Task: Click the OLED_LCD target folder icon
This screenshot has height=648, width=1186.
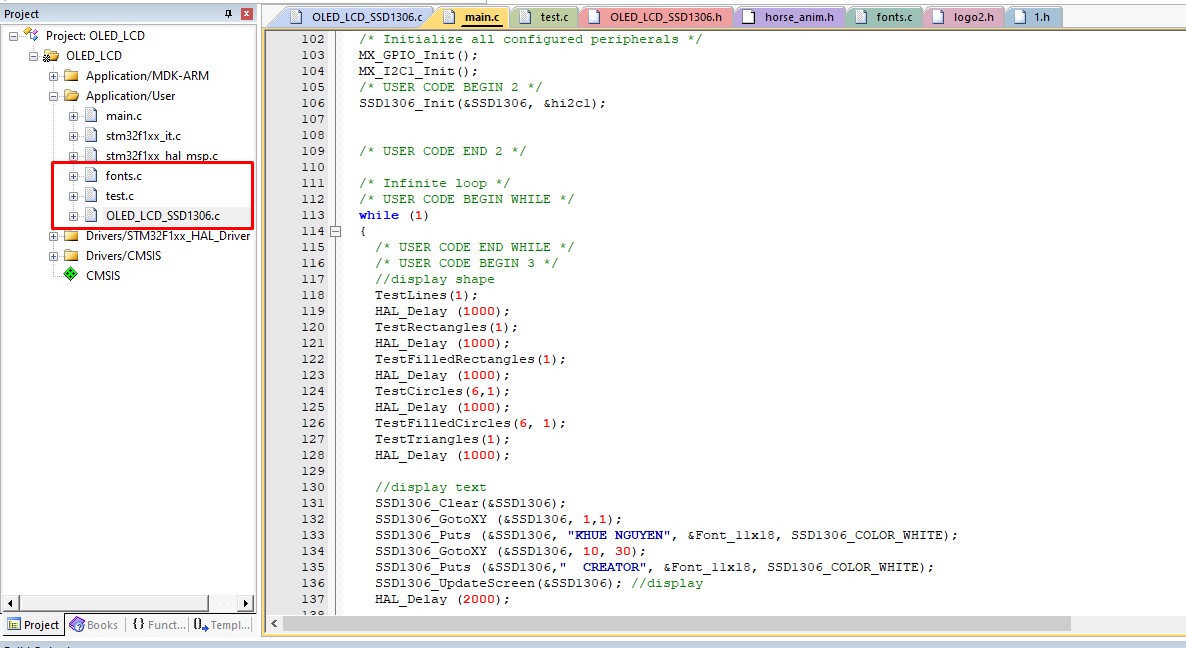Action: pos(51,56)
